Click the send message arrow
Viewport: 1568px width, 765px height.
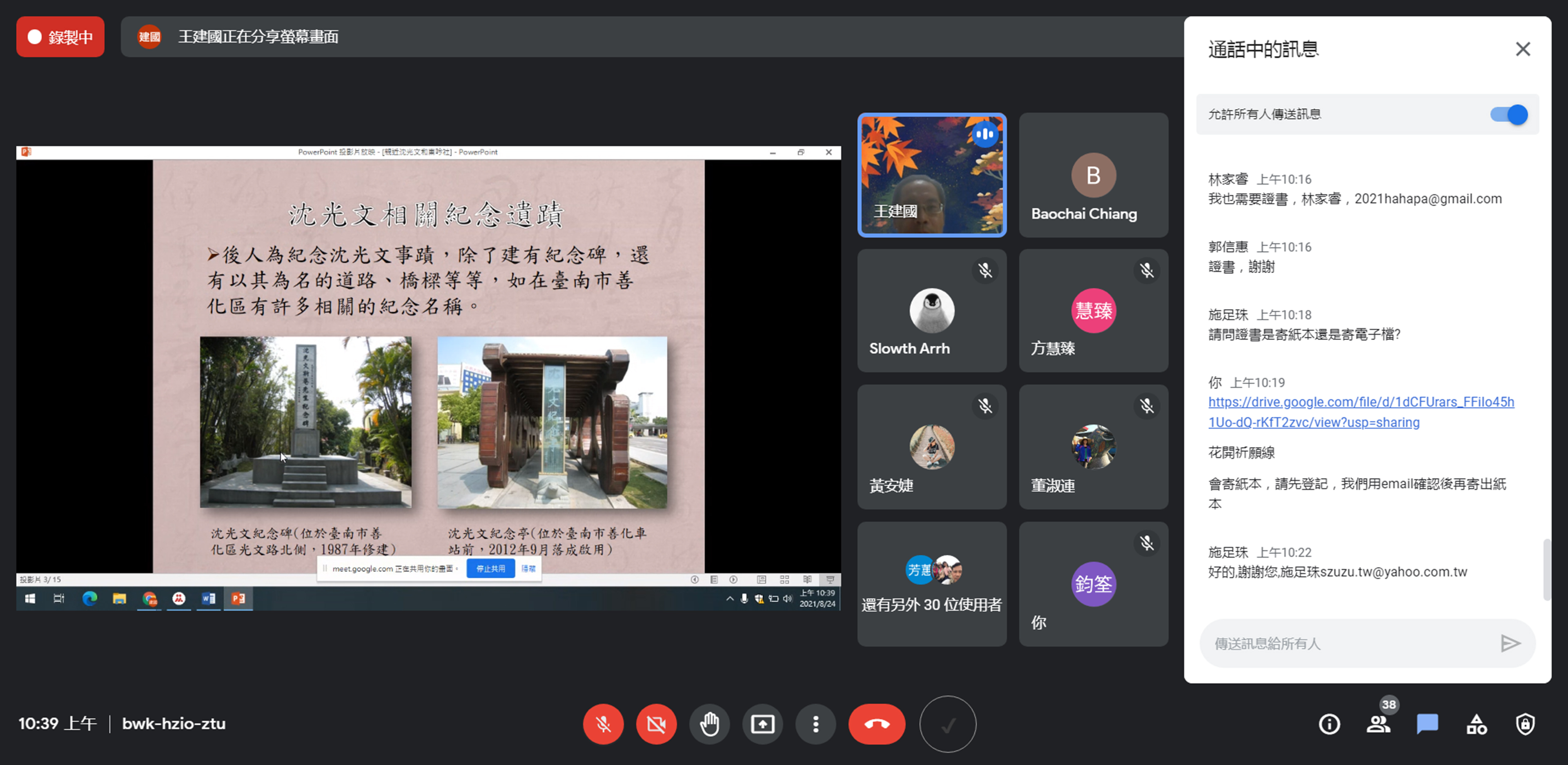tap(1510, 643)
